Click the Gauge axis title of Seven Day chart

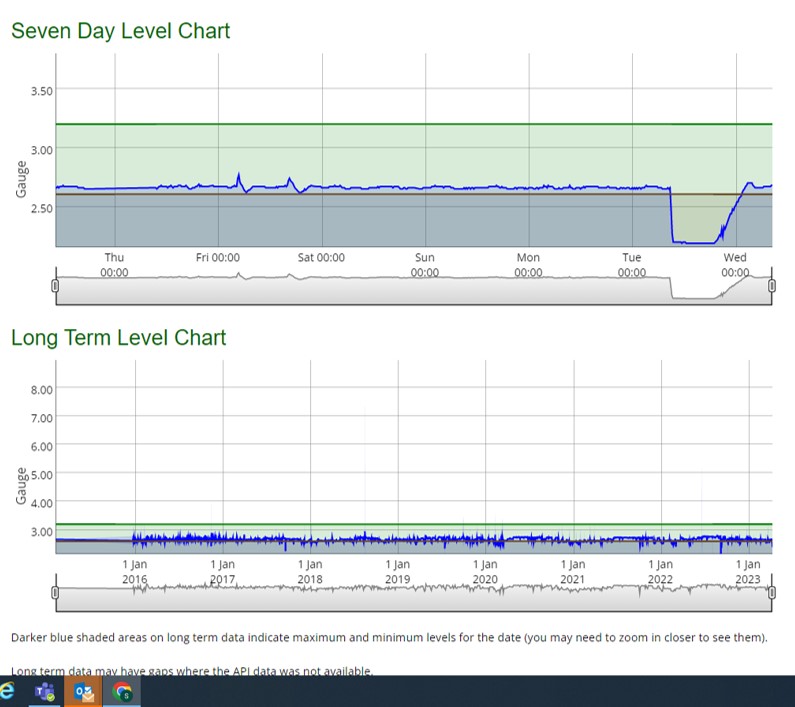pyautogui.click(x=21, y=179)
